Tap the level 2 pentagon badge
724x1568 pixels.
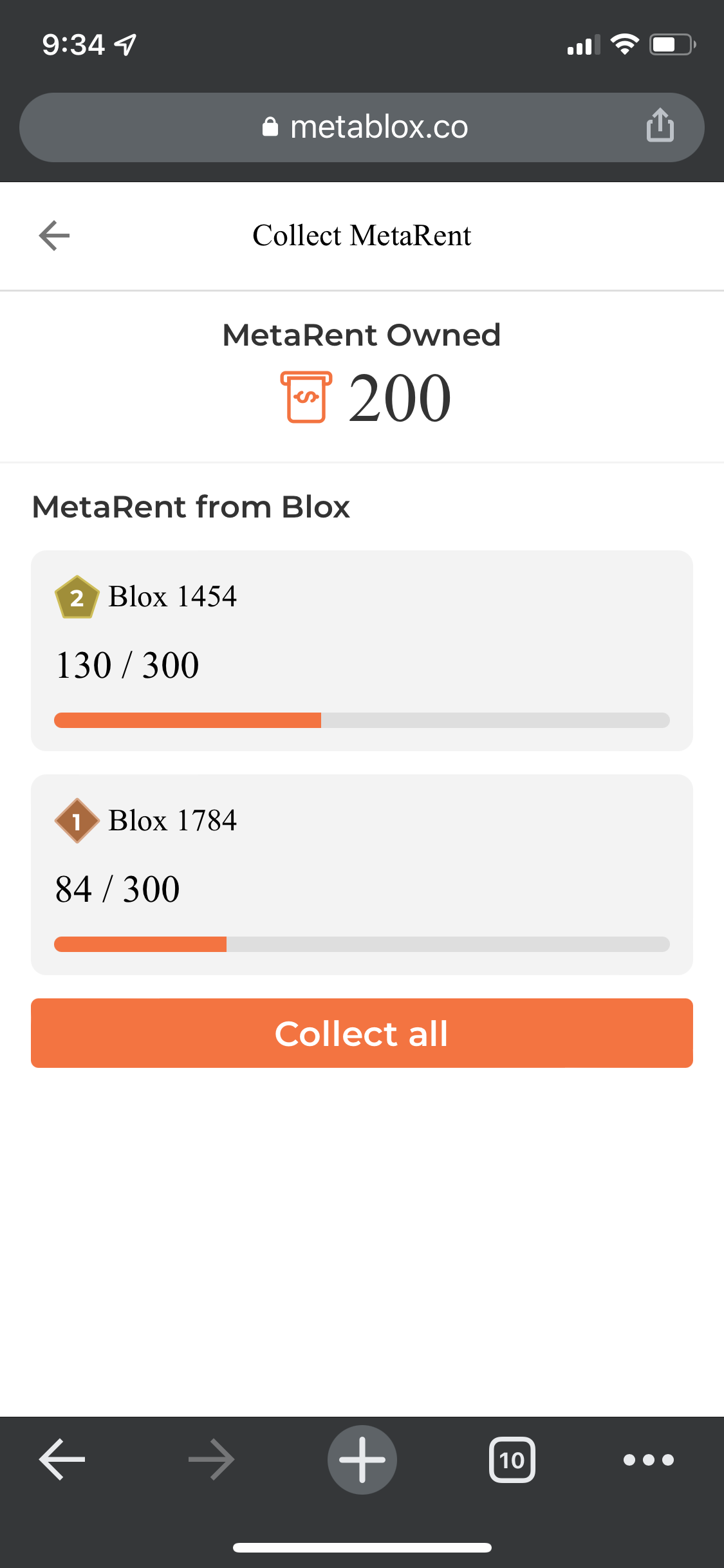coord(77,597)
